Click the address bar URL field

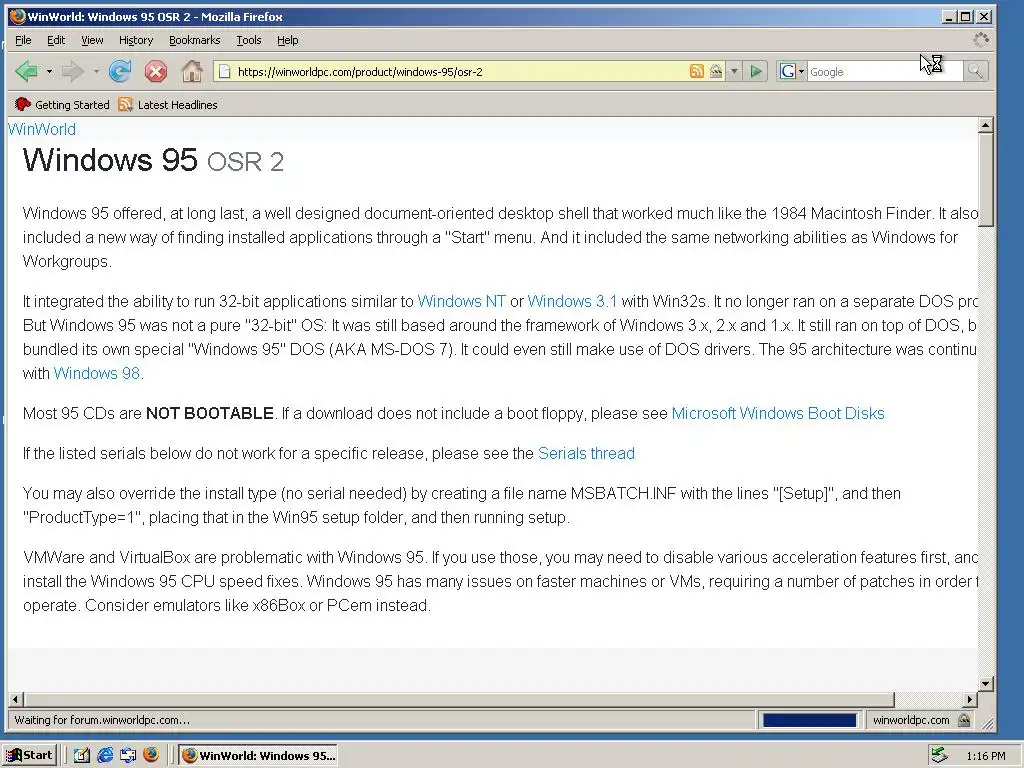[x=457, y=72]
